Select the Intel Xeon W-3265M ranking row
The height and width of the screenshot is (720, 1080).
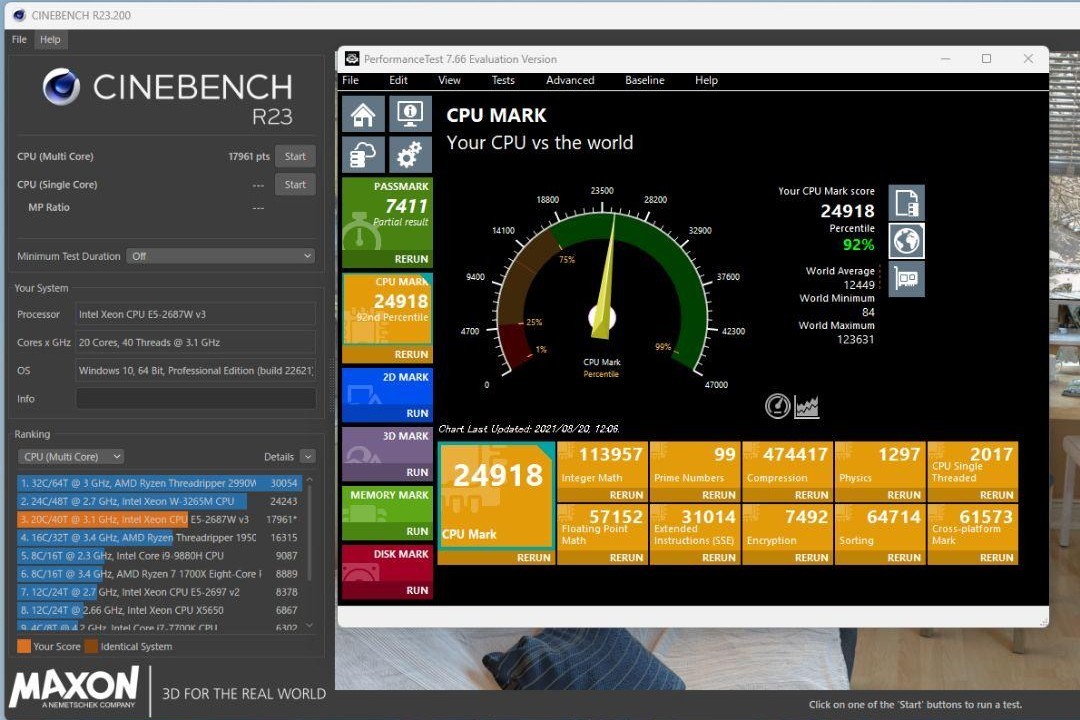click(x=158, y=501)
